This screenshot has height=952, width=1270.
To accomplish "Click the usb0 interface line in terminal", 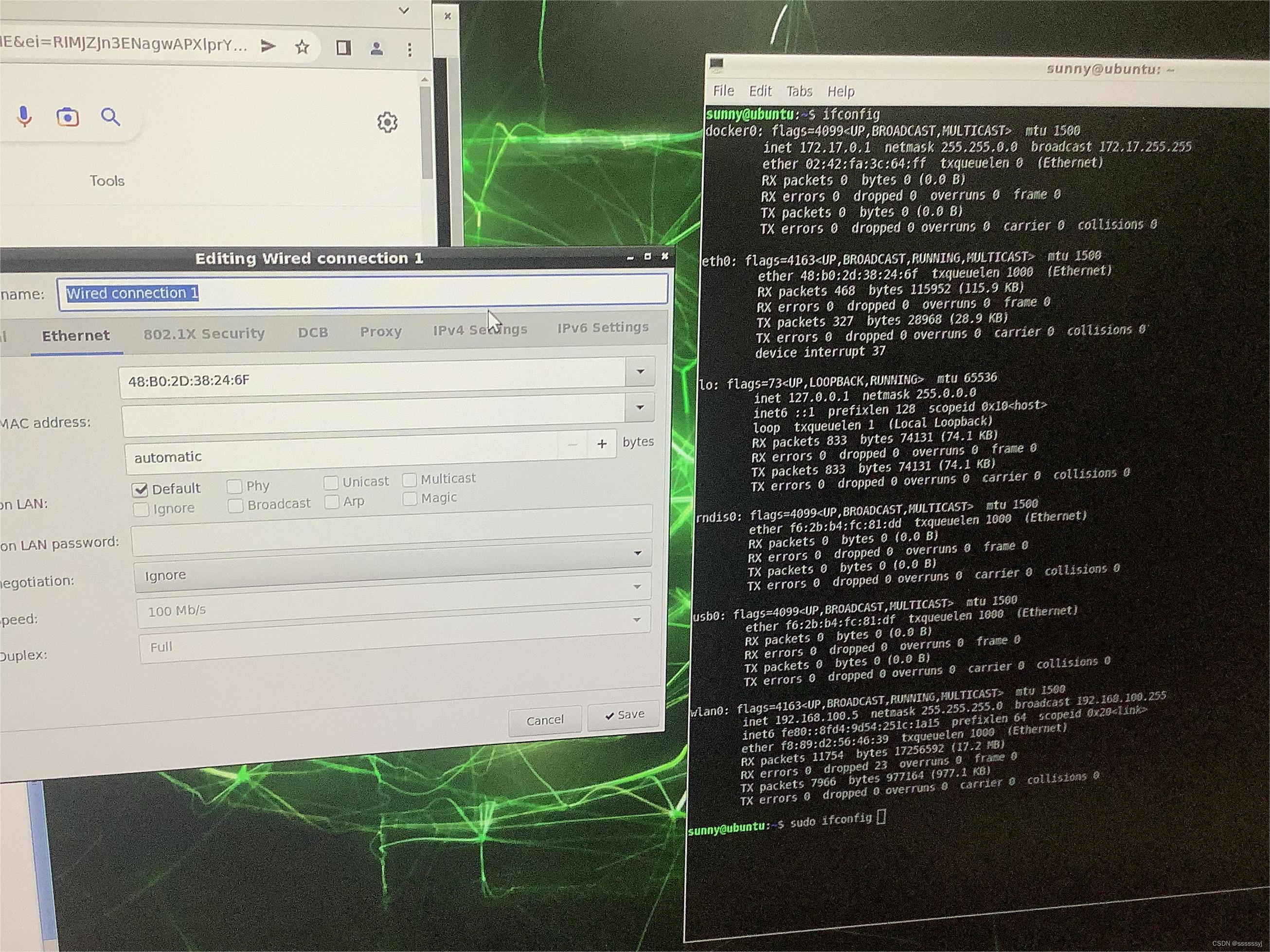I will pos(855,609).
